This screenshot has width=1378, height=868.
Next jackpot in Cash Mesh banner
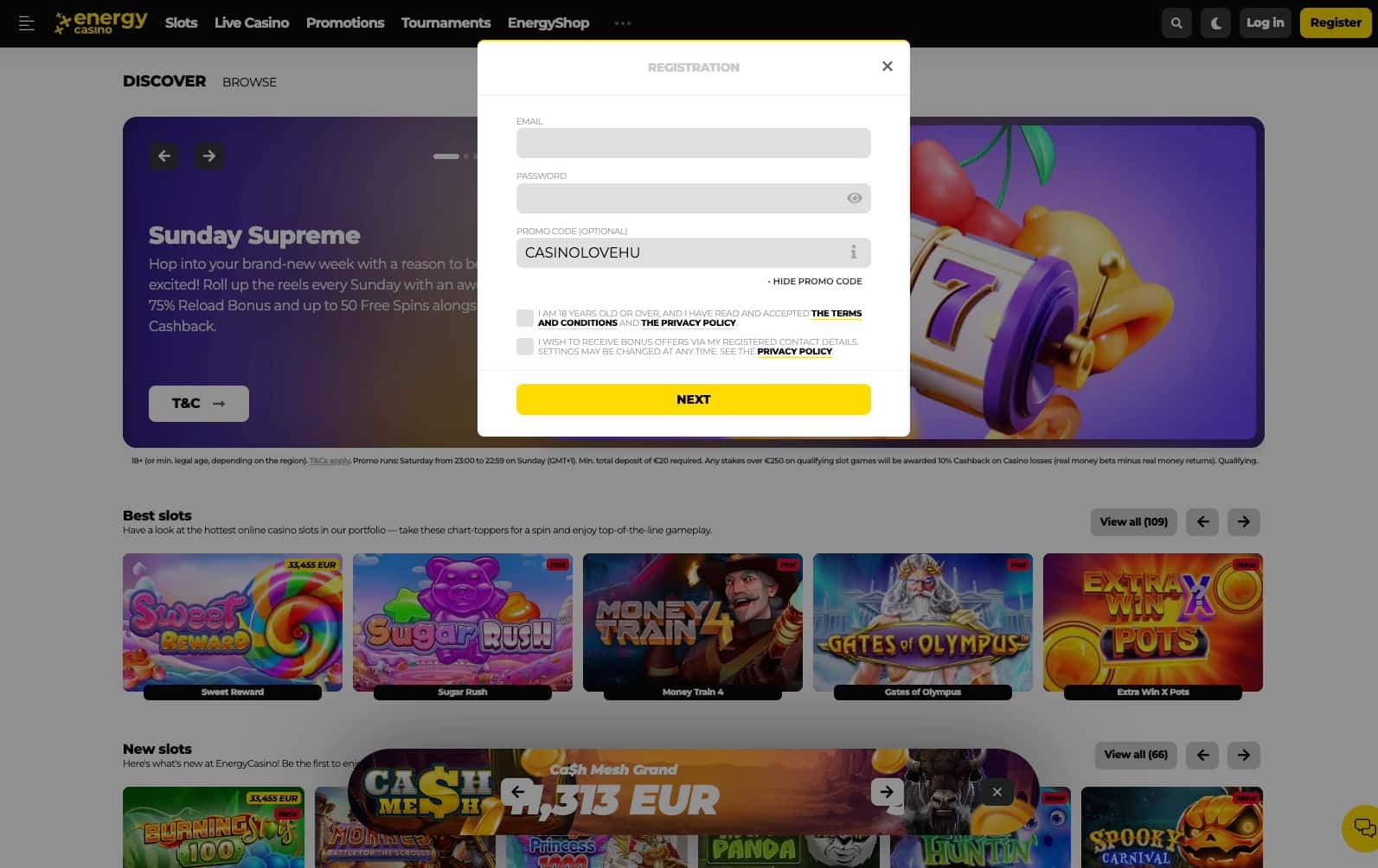(x=887, y=791)
